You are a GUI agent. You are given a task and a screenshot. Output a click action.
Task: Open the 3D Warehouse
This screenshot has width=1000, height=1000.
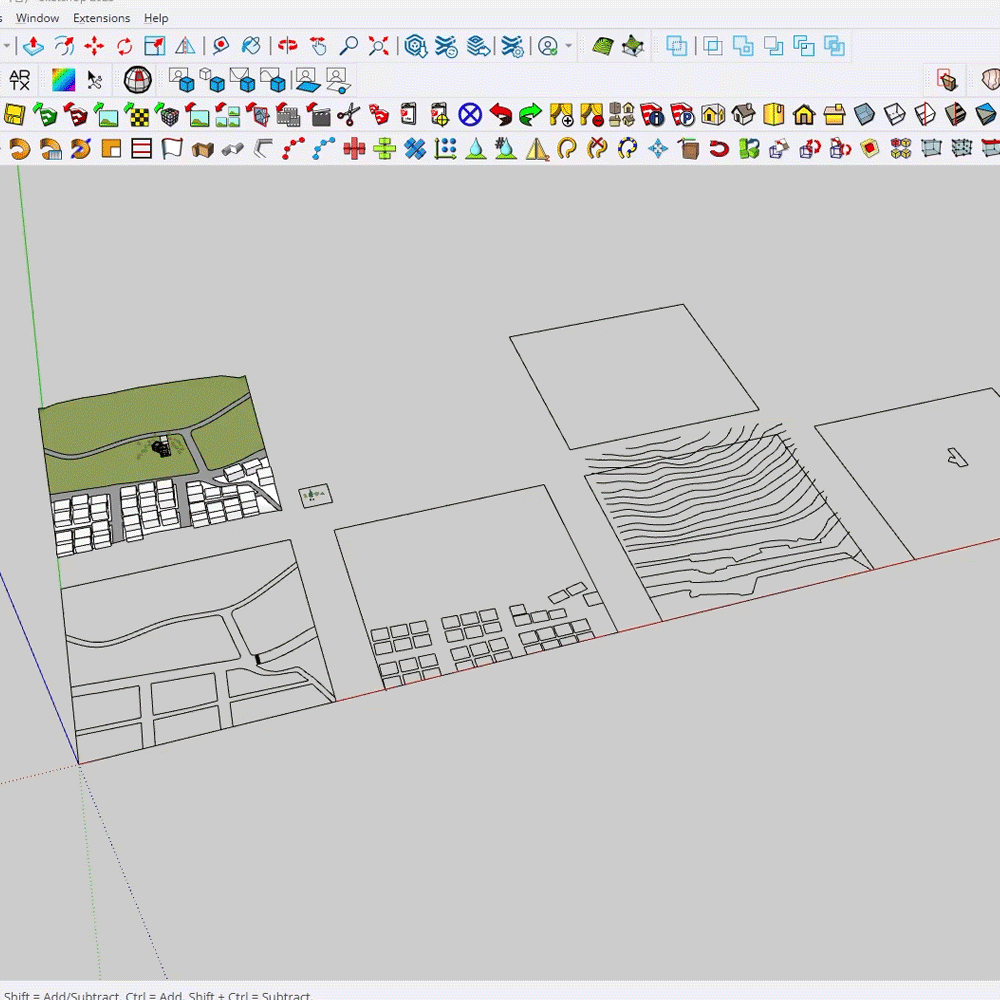click(x=416, y=46)
